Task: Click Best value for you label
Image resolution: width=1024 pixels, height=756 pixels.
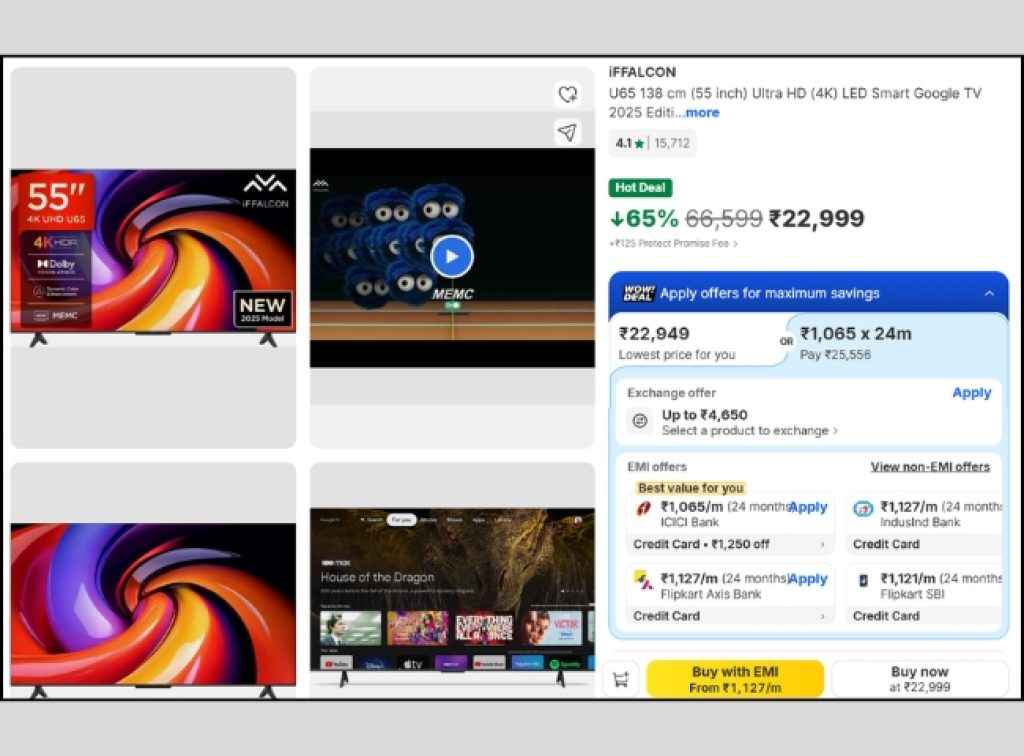Action: click(690, 488)
